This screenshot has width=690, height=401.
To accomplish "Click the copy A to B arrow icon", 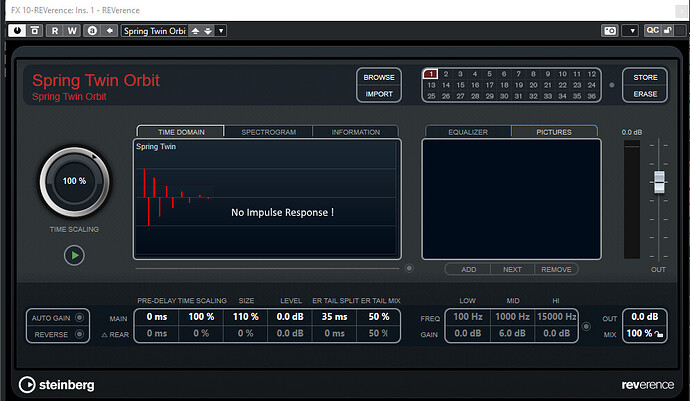I will coord(109,31).
